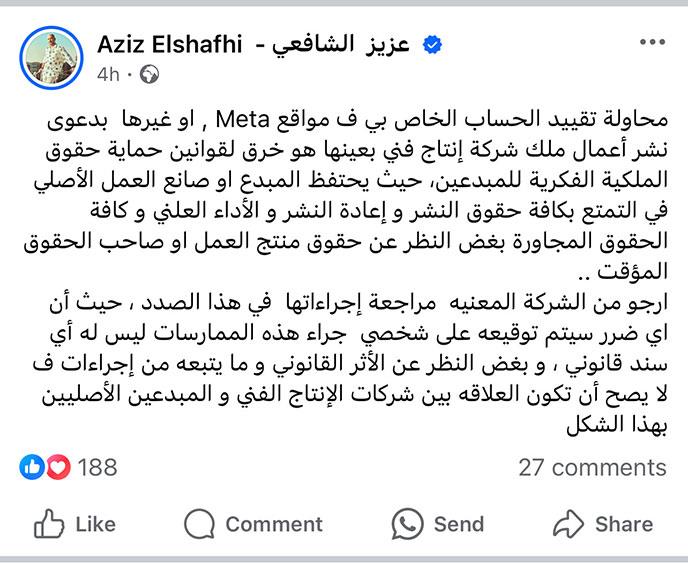
Task: Click the WhatsApp Send icon
Action: (x=407, y=524)
